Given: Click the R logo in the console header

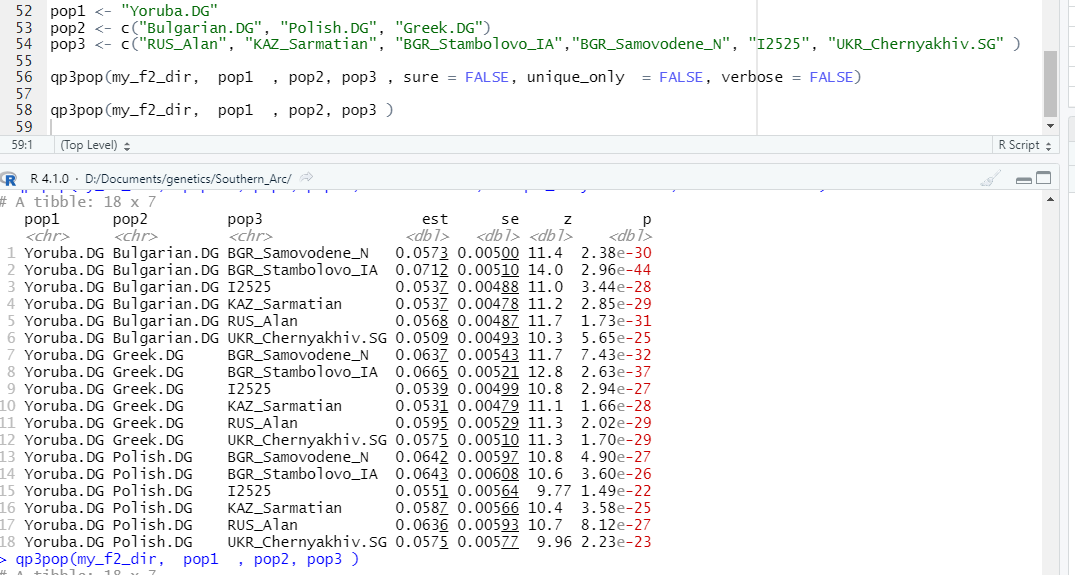Looking at the screenshot, I should 10,179.
